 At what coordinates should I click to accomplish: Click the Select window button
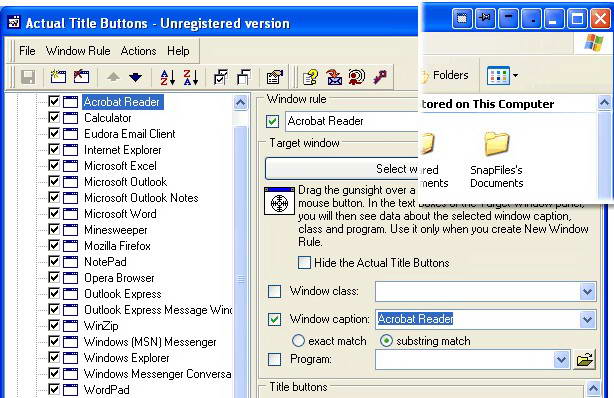342,169
